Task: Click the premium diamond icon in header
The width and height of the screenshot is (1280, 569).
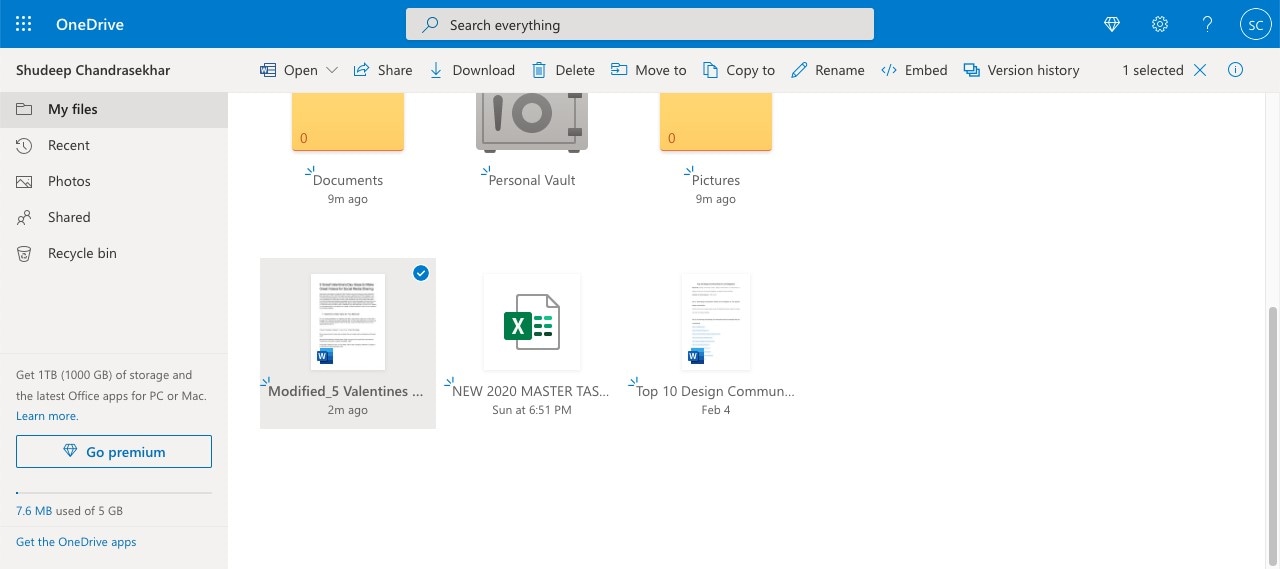Action: [1112, 24]
